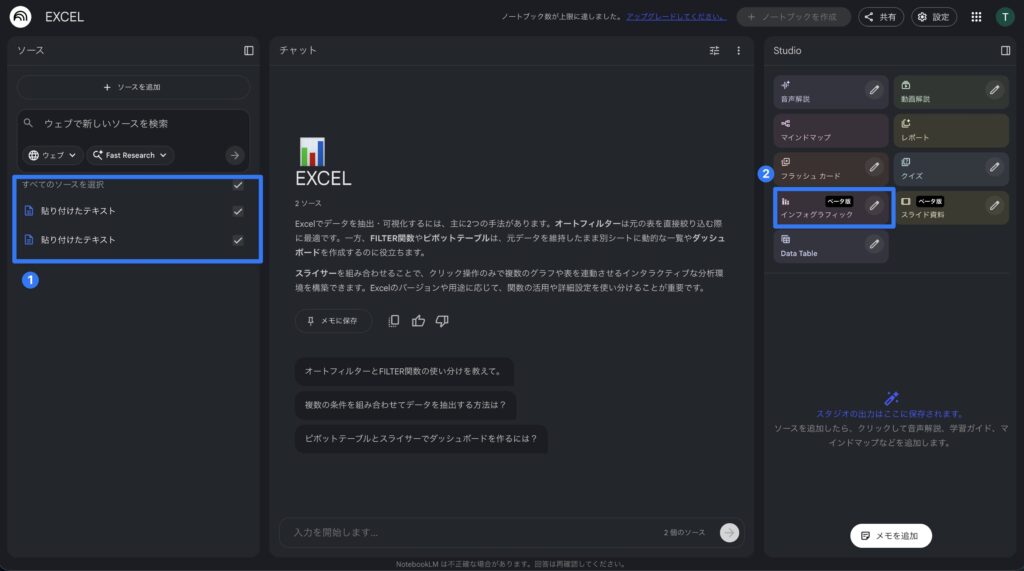Uncheck second 貼り付けたテキスト source checkbox
Screen dimensions: 1024x571
(238, 240)
